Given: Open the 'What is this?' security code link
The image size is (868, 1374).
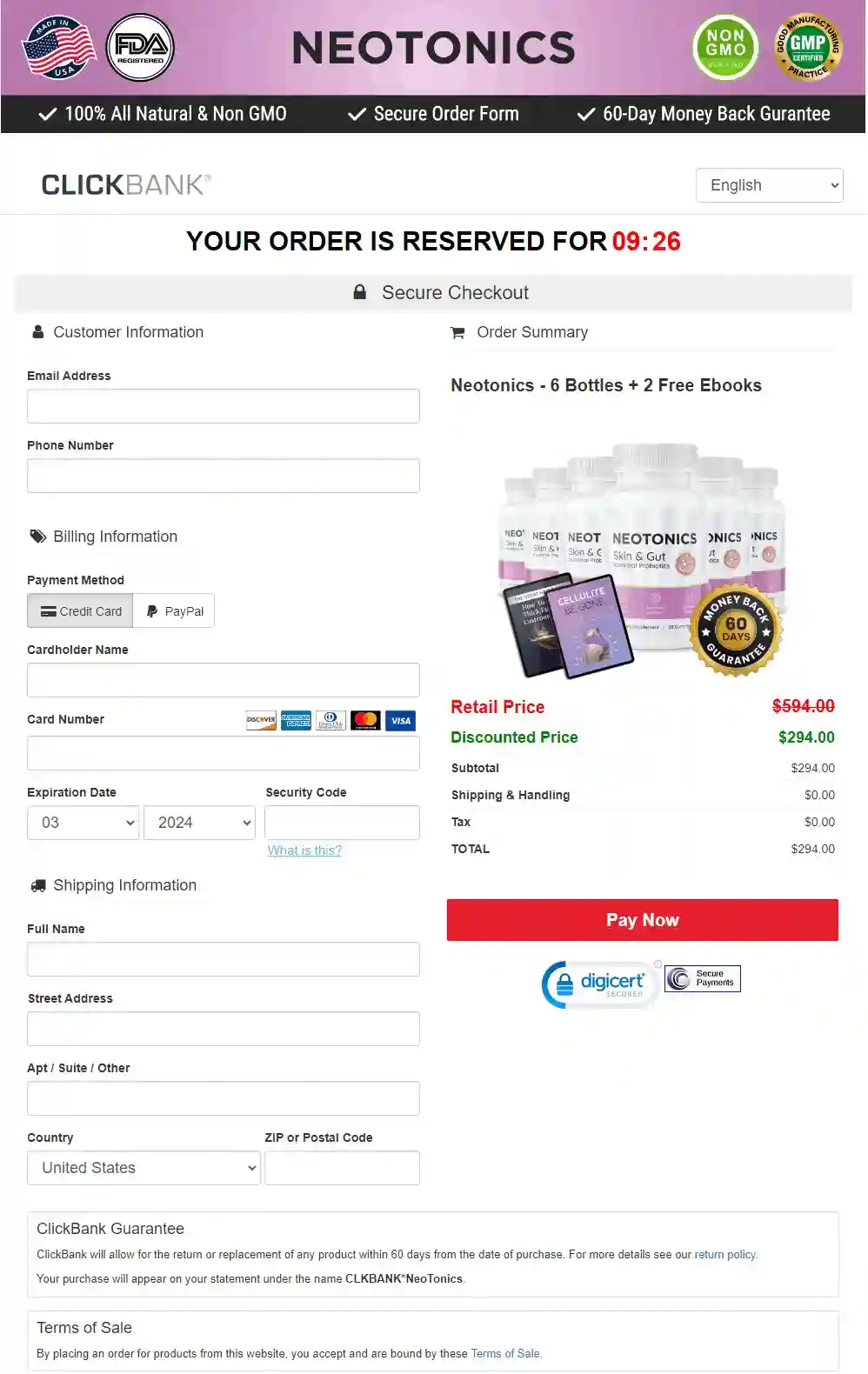Looking at the screenshot, I should (304, 850).
